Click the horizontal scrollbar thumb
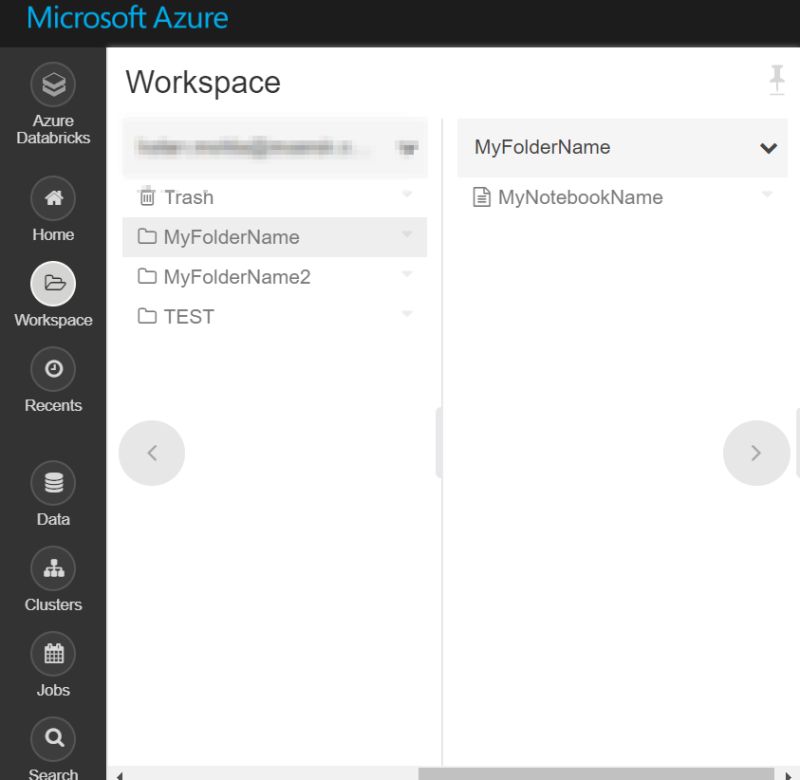 [x=596, y=774]
